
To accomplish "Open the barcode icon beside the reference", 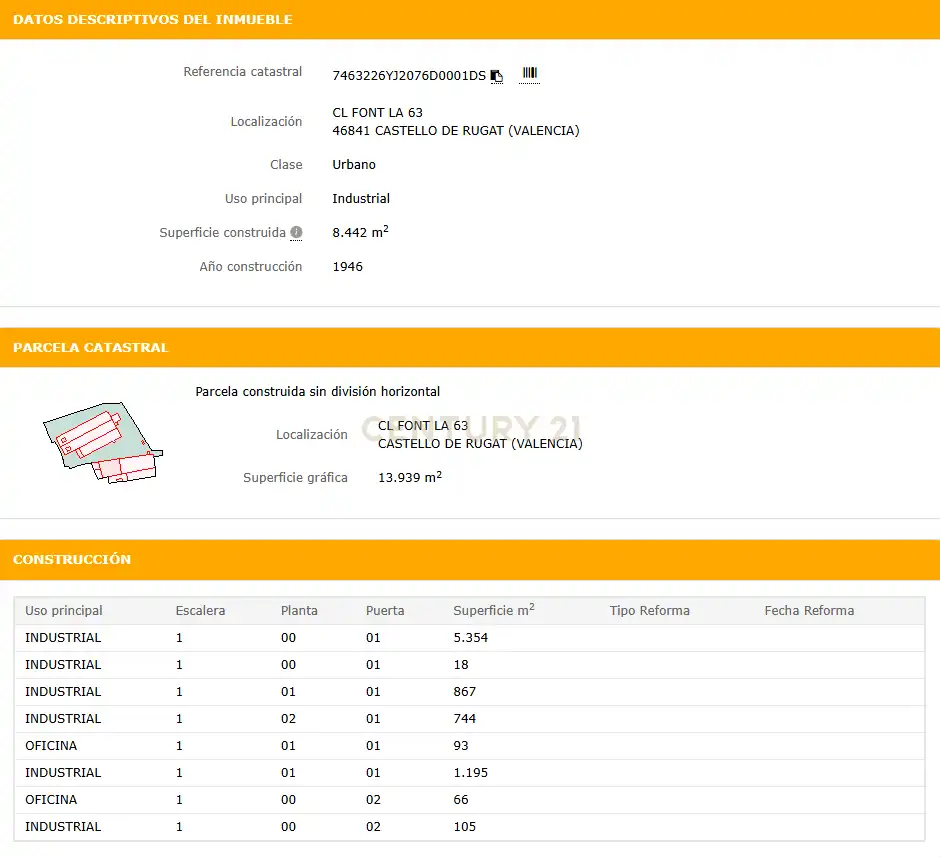I will [529, 74].
